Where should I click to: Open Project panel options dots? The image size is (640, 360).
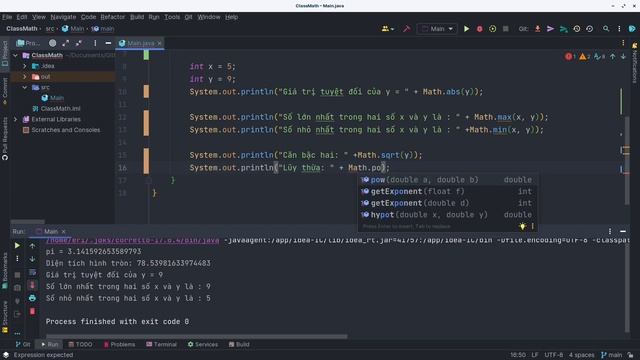pos(95,43)
